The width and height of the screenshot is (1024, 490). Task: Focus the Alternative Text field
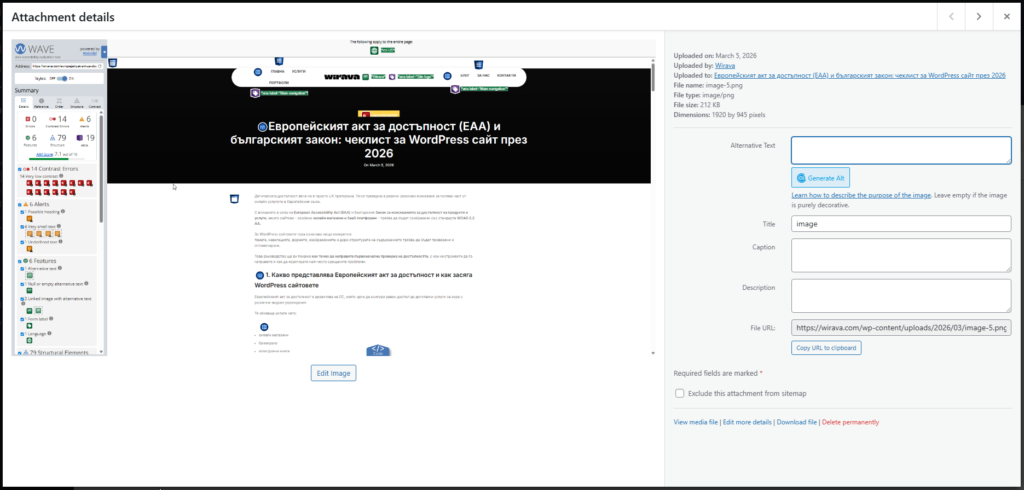(900, 150)
